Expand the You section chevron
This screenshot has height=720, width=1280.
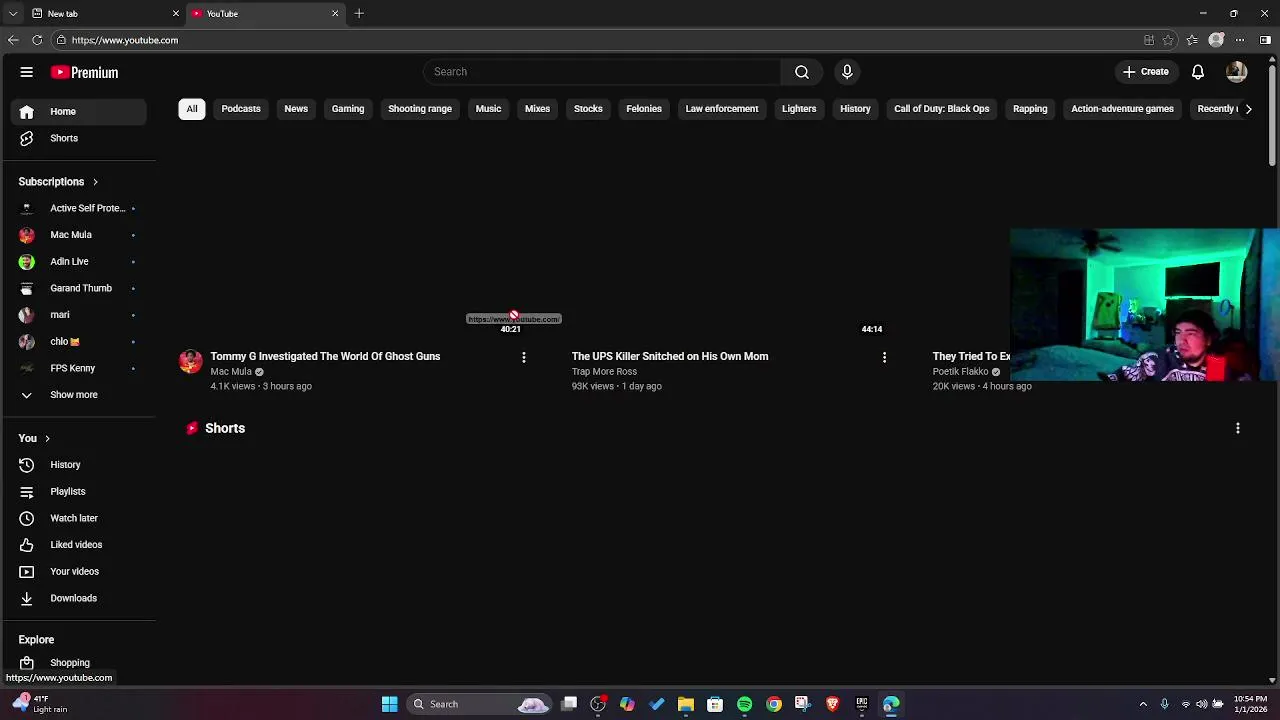[47, 438]
